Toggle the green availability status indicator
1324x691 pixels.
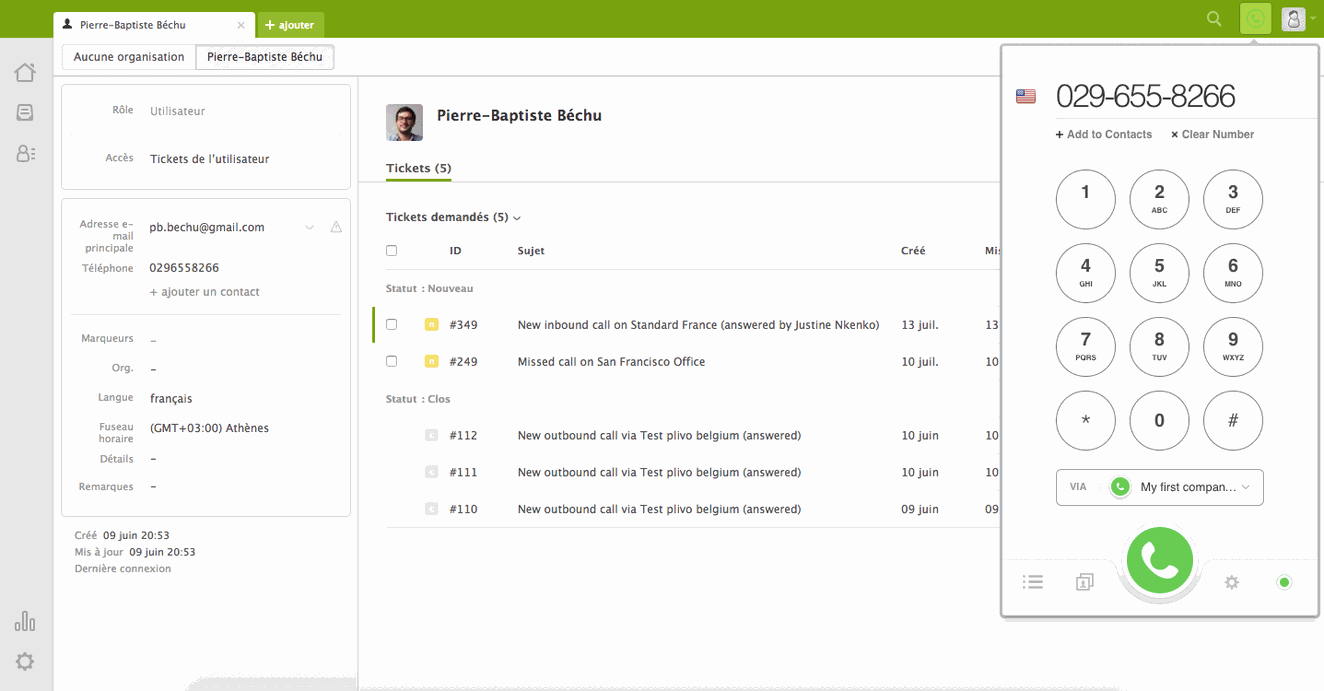(1284, 581)
